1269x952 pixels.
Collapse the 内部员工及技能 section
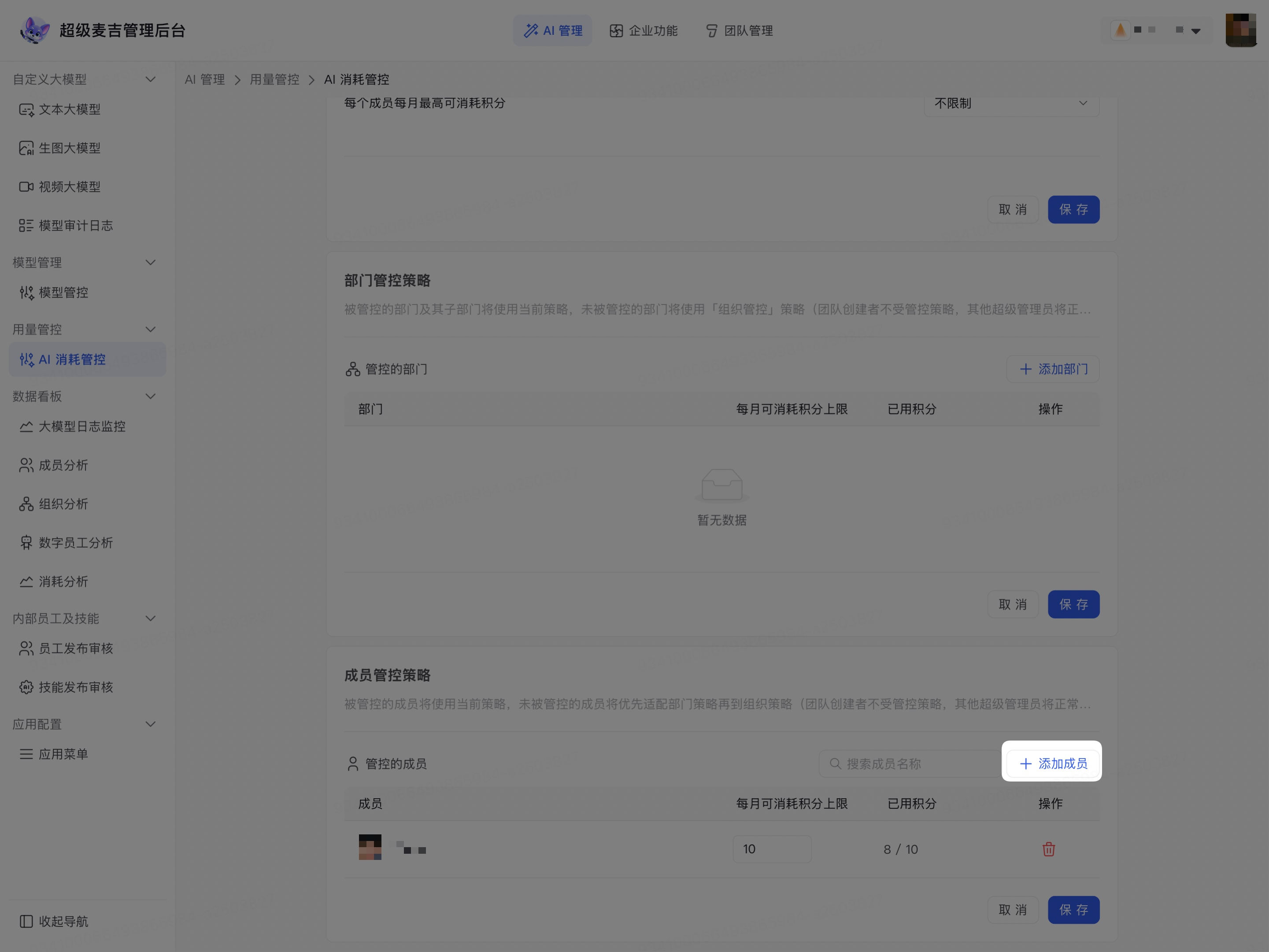(150, 618)
